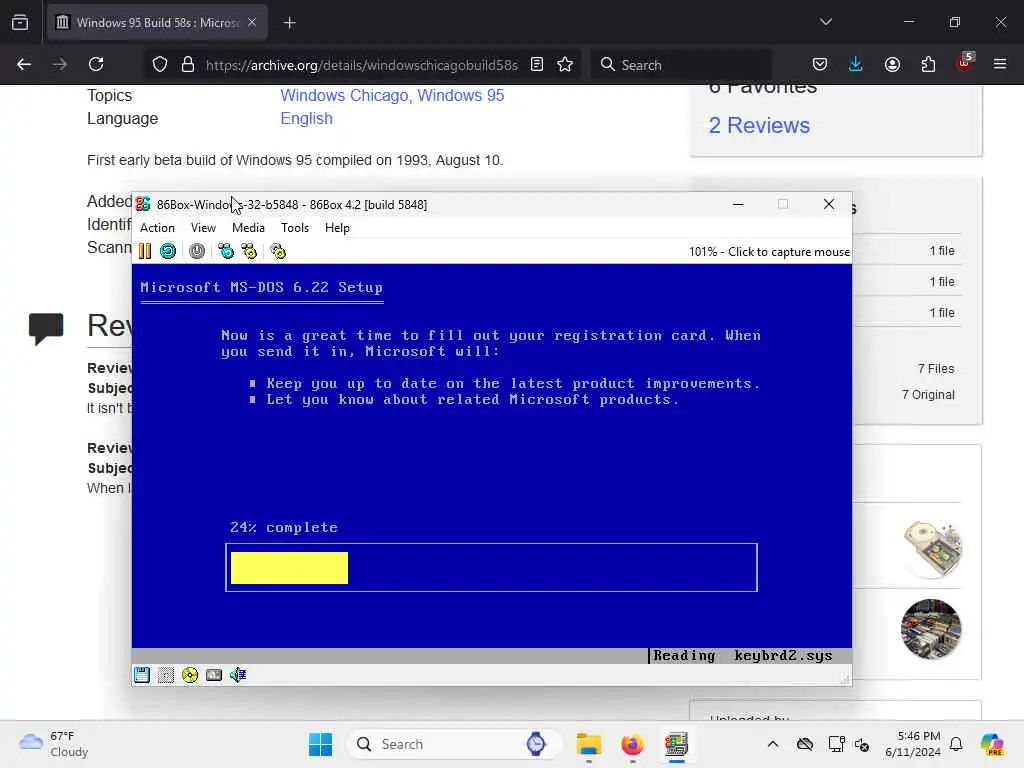This screenshot has height=768, width=1024.
Task: Show tracking protection shield info
Action: [160, 64]
